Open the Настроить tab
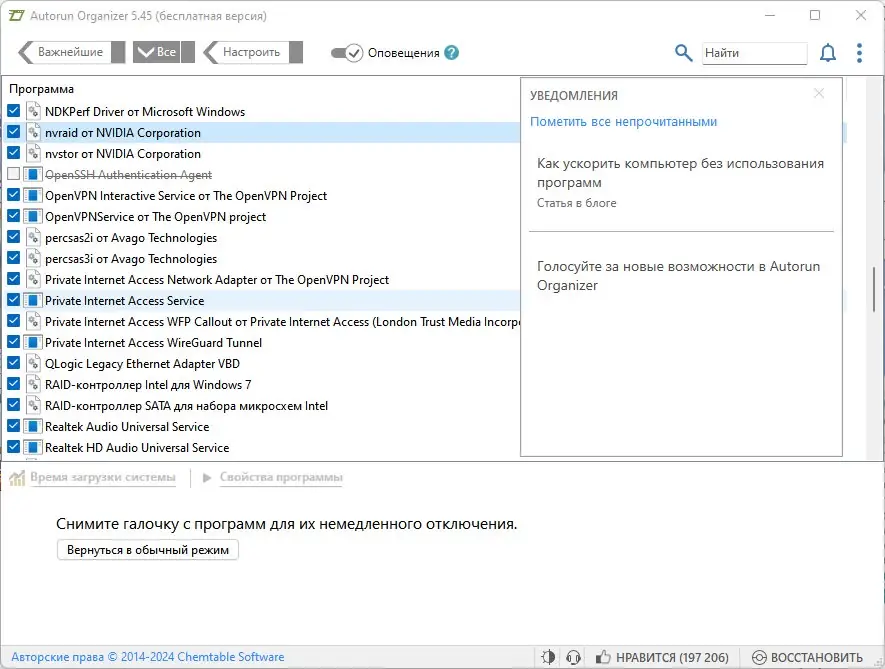Image resolution: width=885 pixels, height=669 pixels. coord(250,52)
